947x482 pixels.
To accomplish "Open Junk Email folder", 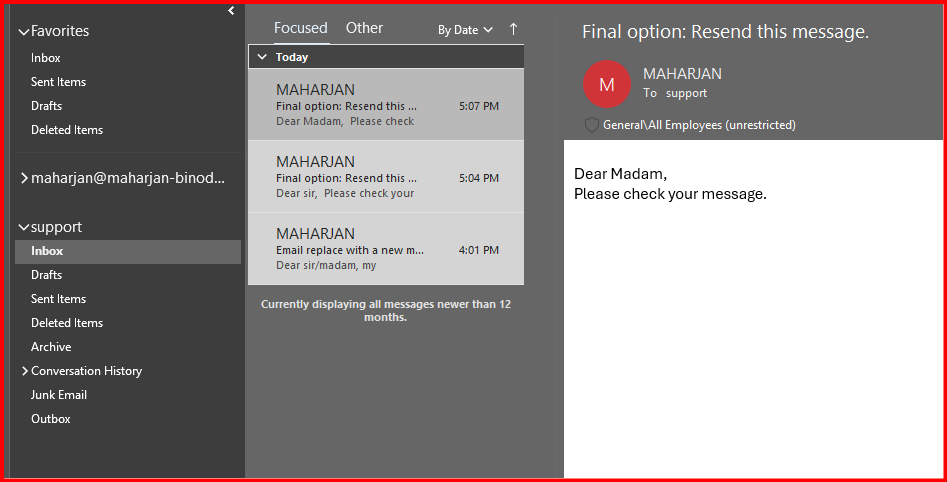I will 58,395.
